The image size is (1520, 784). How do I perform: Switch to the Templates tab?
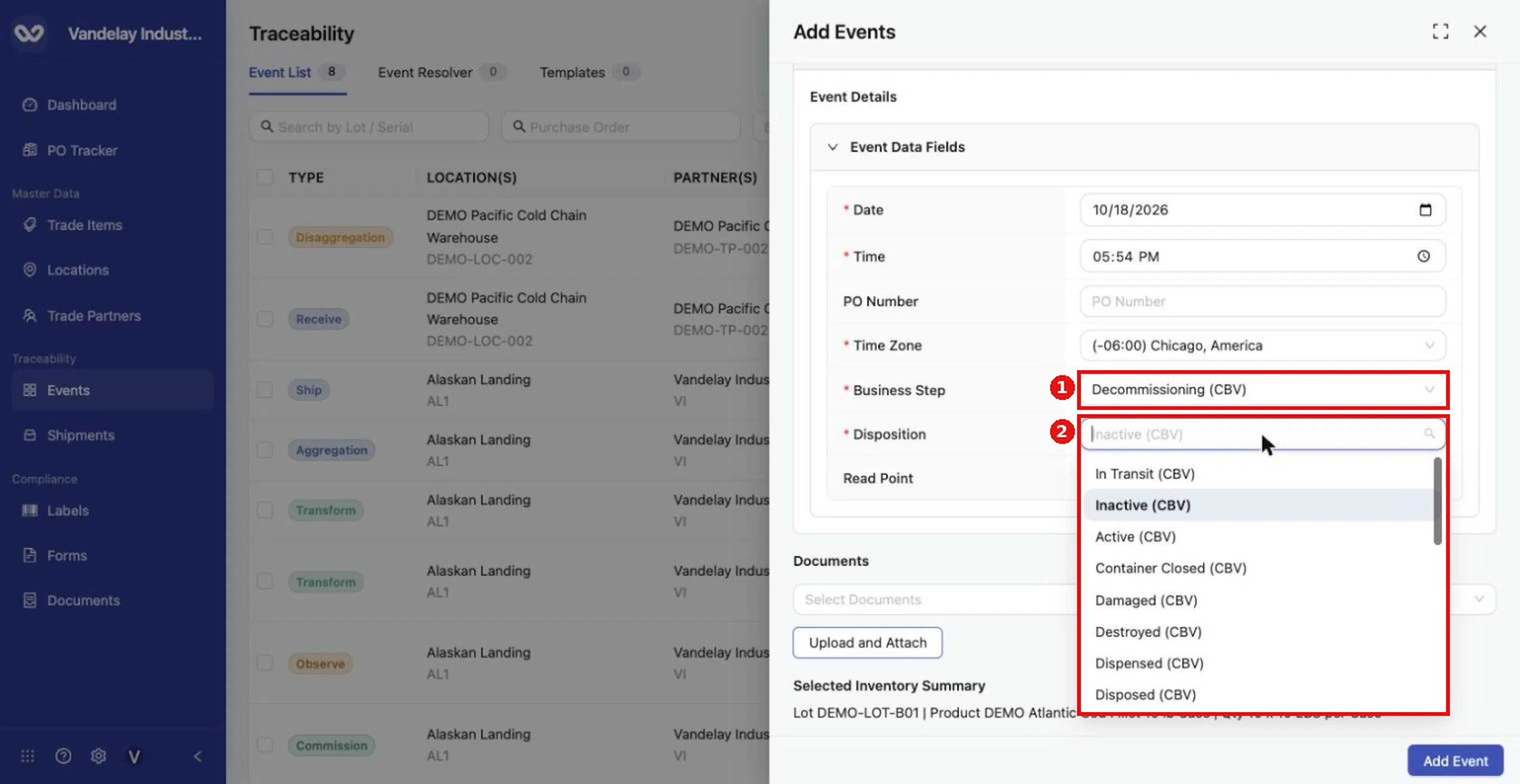coord(589,72)
